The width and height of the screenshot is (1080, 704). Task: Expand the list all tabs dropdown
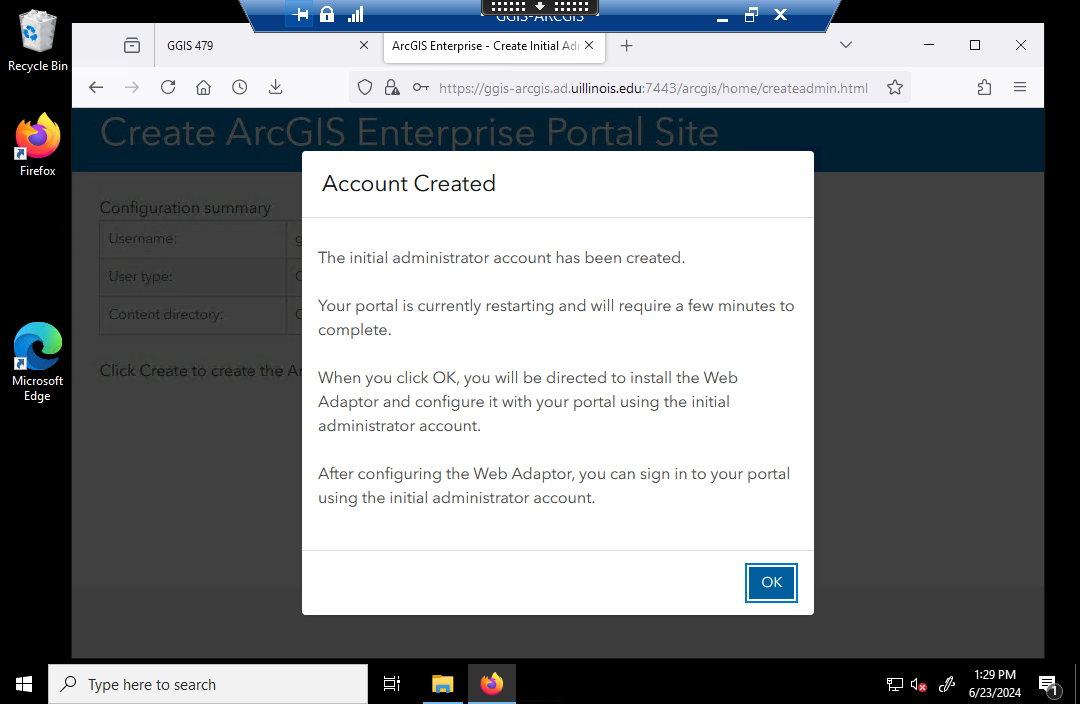coord(845,45)
